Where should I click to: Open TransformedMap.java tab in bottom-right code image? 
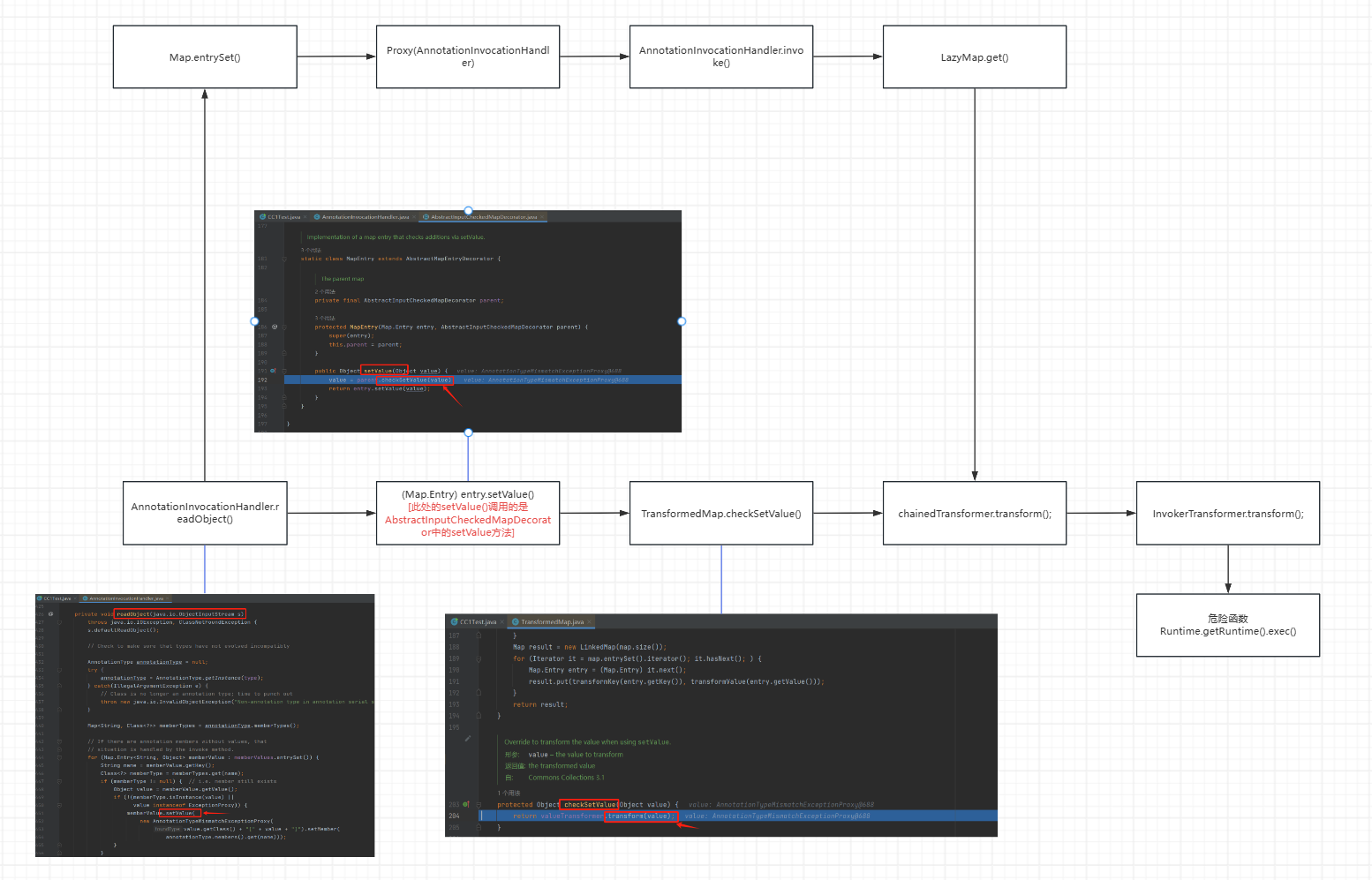551,622
